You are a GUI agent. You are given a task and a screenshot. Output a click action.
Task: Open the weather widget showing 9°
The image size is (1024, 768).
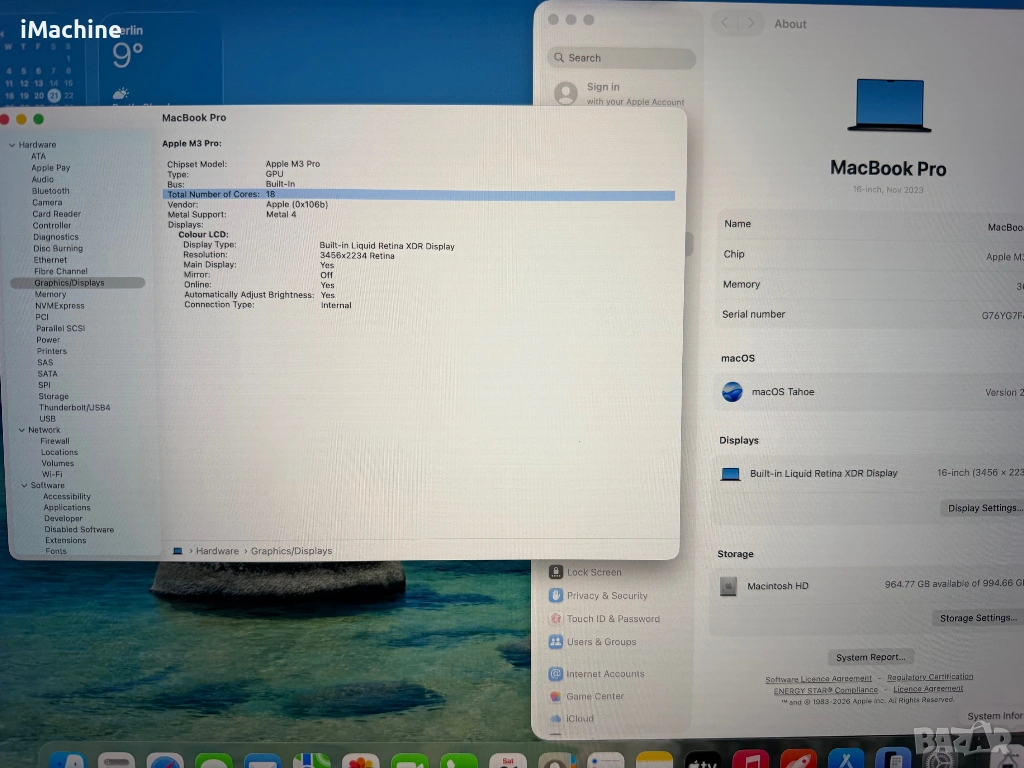coord(161,59)
